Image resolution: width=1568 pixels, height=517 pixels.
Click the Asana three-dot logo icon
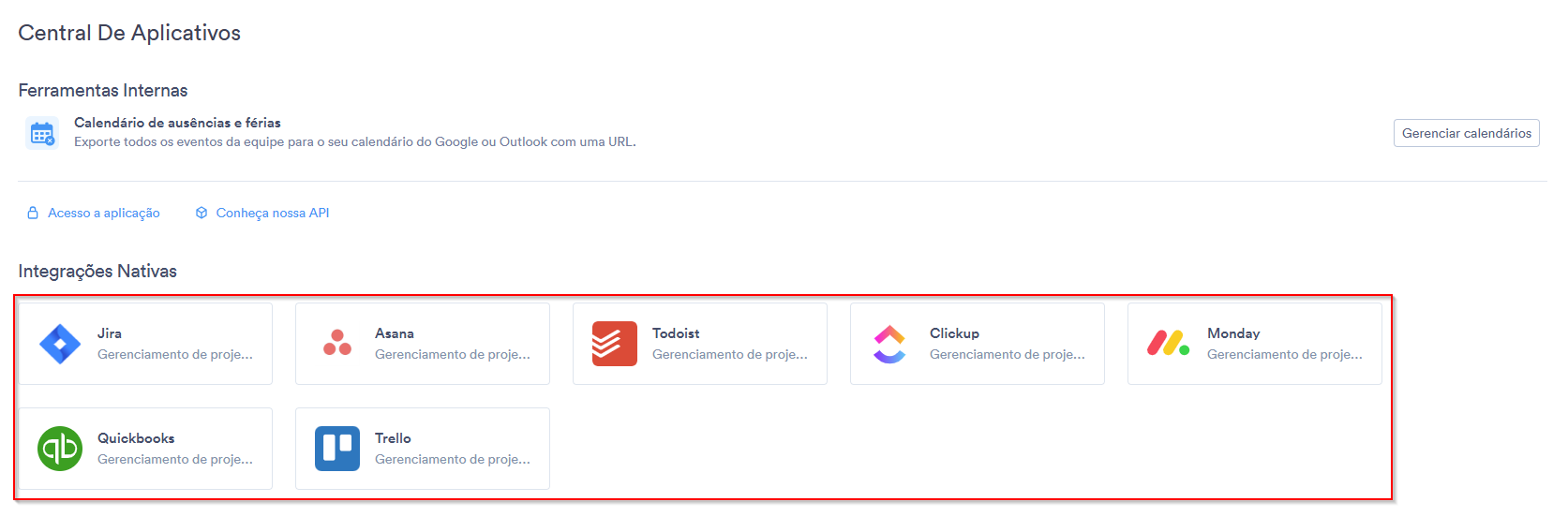pos(337,343)
